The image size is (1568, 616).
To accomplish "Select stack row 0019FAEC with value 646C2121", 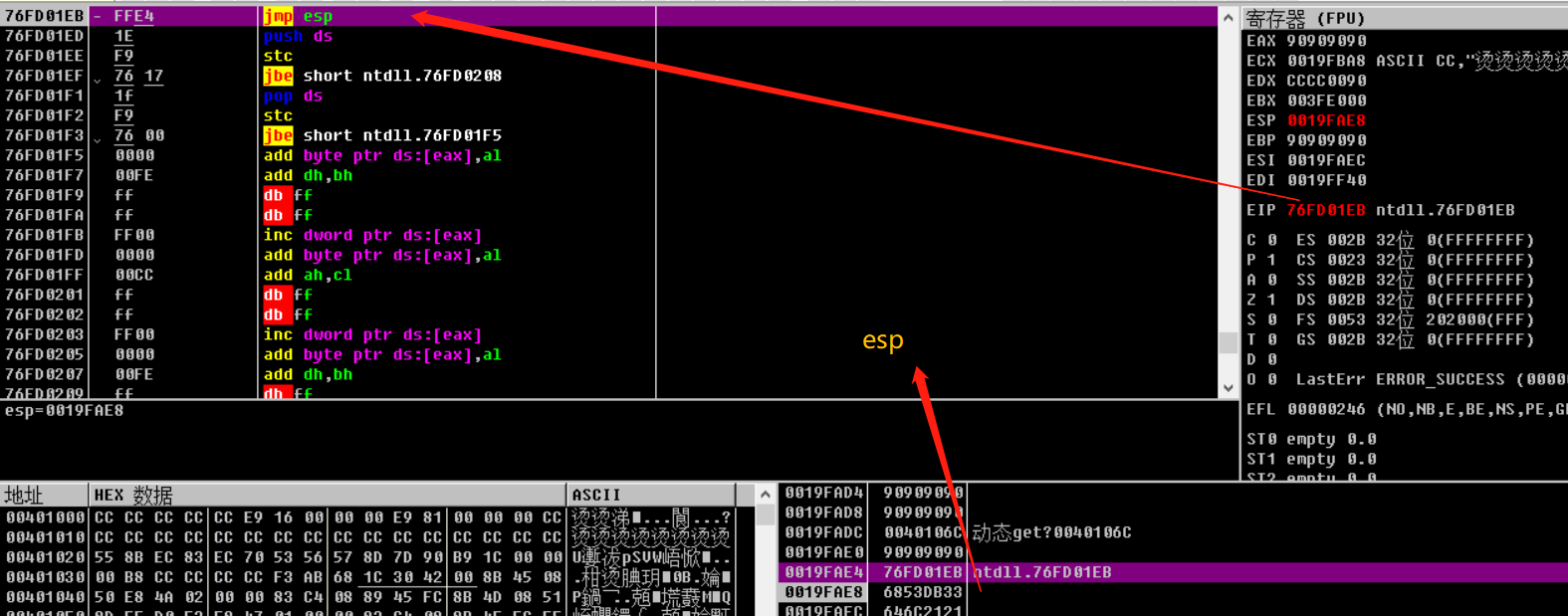I will pos(1173,610).
